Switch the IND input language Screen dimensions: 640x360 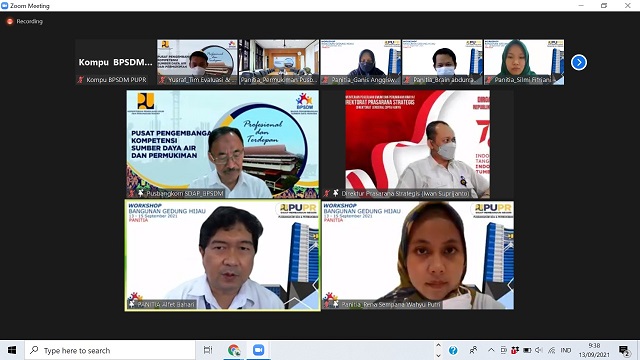[x=566, y=350]
